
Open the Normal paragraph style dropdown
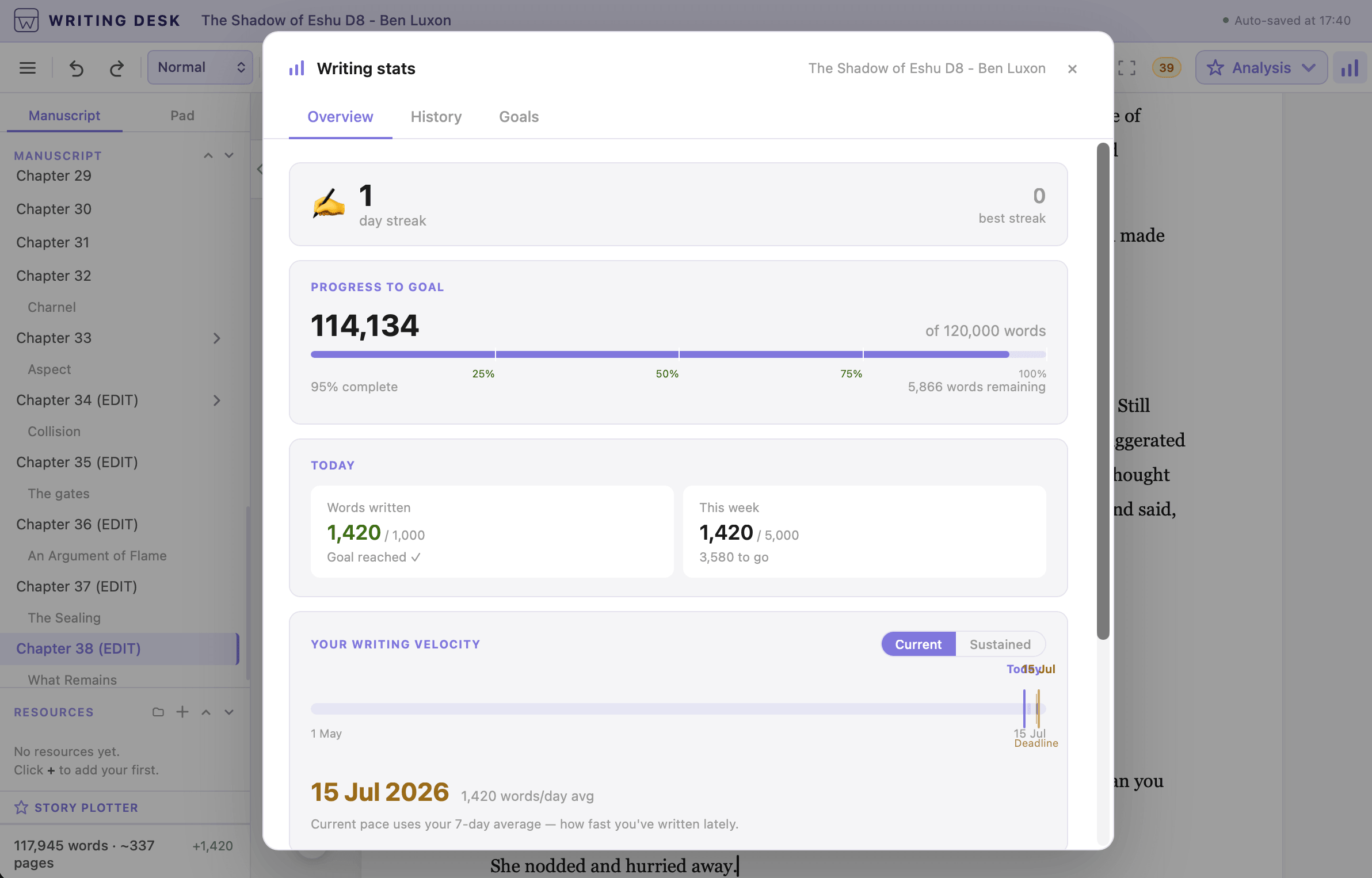coord(200,67)
